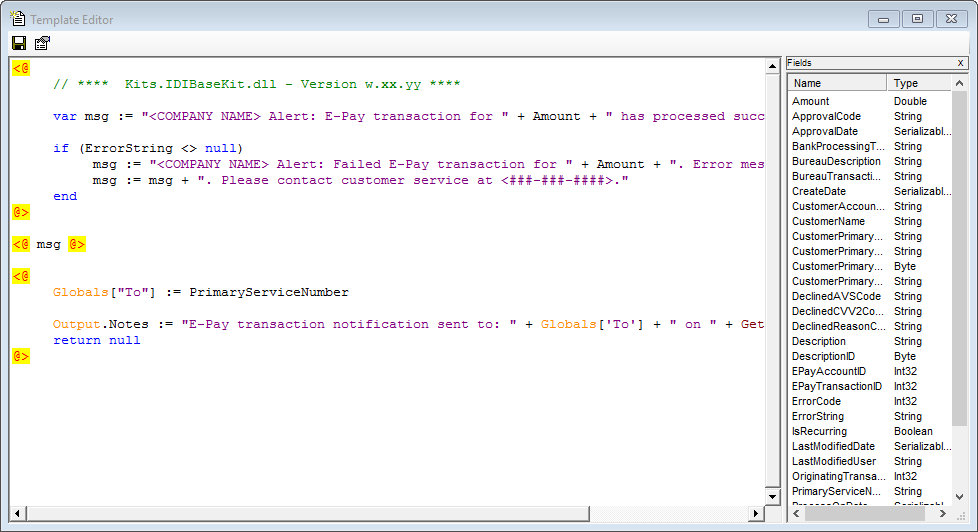Select the ApprovalDate field
The width and height of the screenshot is (978, 532).
(870, 131)
